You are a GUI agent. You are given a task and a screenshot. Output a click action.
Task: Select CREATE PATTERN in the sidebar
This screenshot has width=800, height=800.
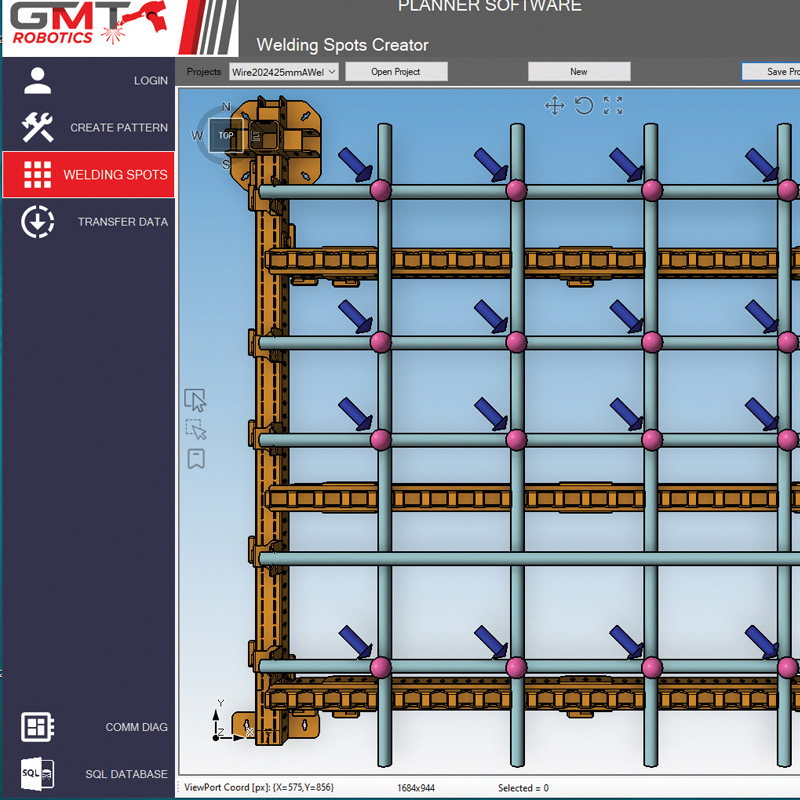point(37,128)
